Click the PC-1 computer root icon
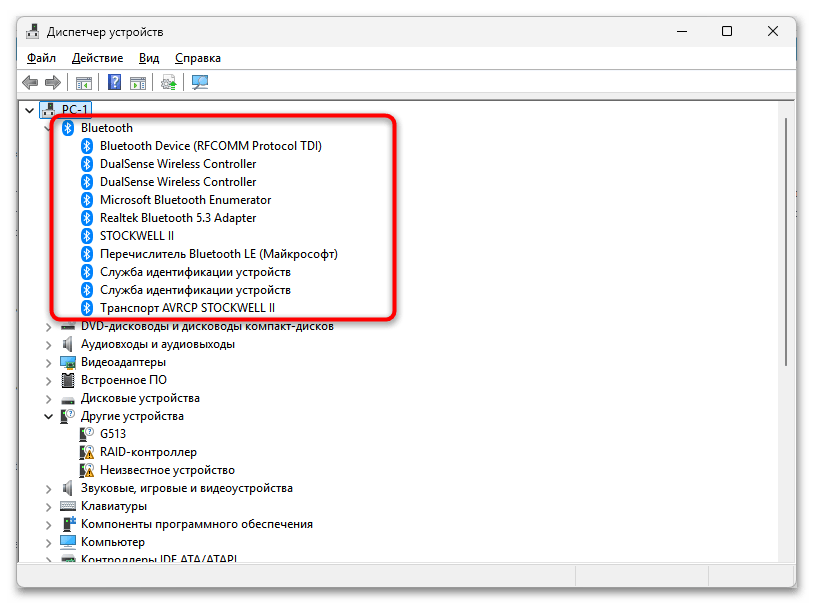Screen dimensions: 813x604 tap(49, 110)
